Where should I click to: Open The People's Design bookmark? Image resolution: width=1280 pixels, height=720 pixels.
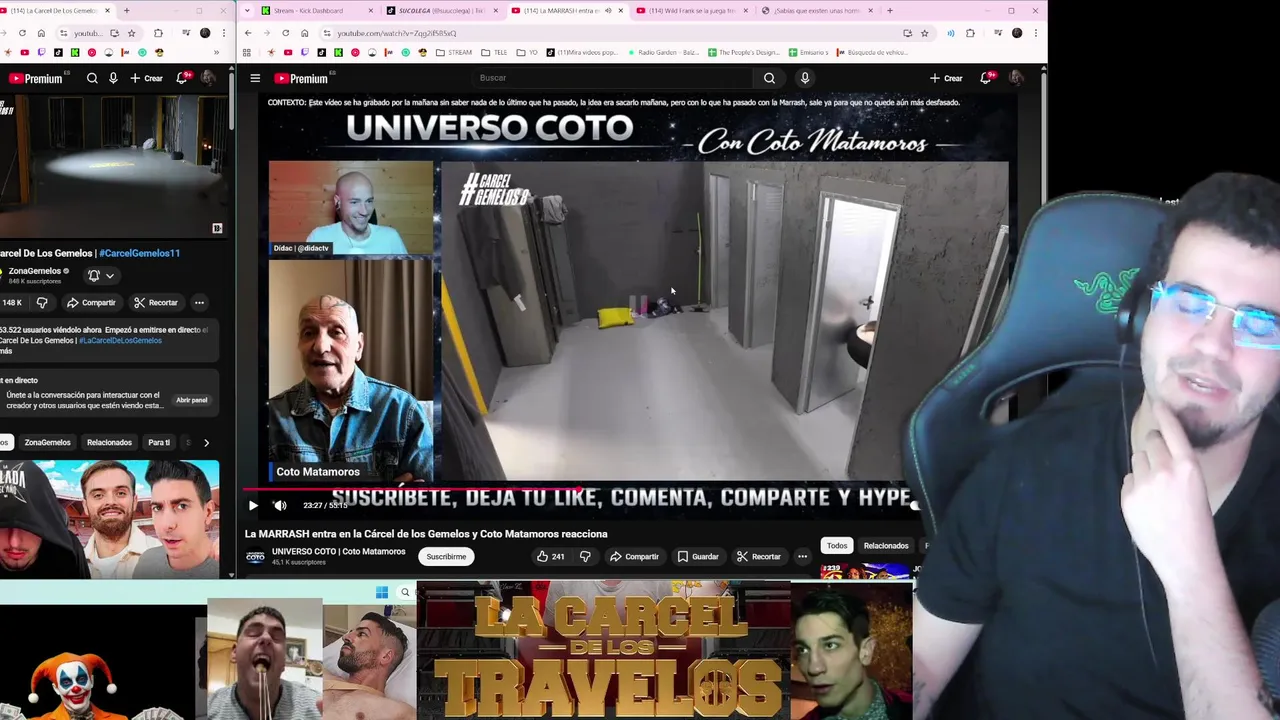click(743, 53)
